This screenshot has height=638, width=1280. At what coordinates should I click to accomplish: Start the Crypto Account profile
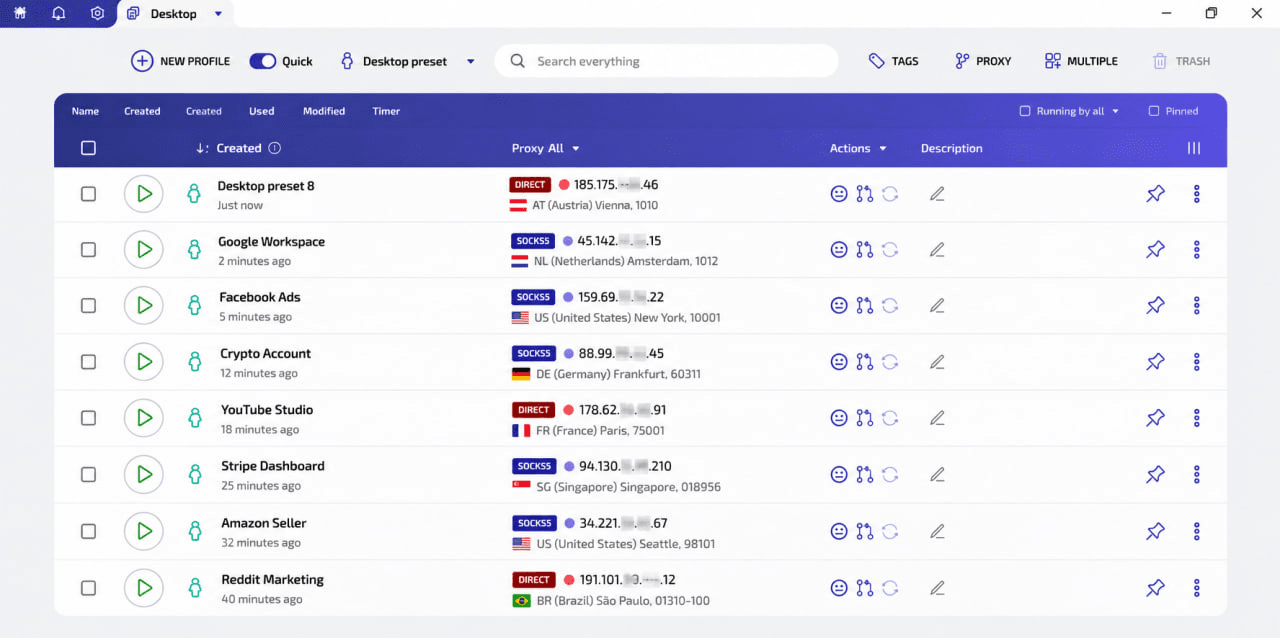144,362
